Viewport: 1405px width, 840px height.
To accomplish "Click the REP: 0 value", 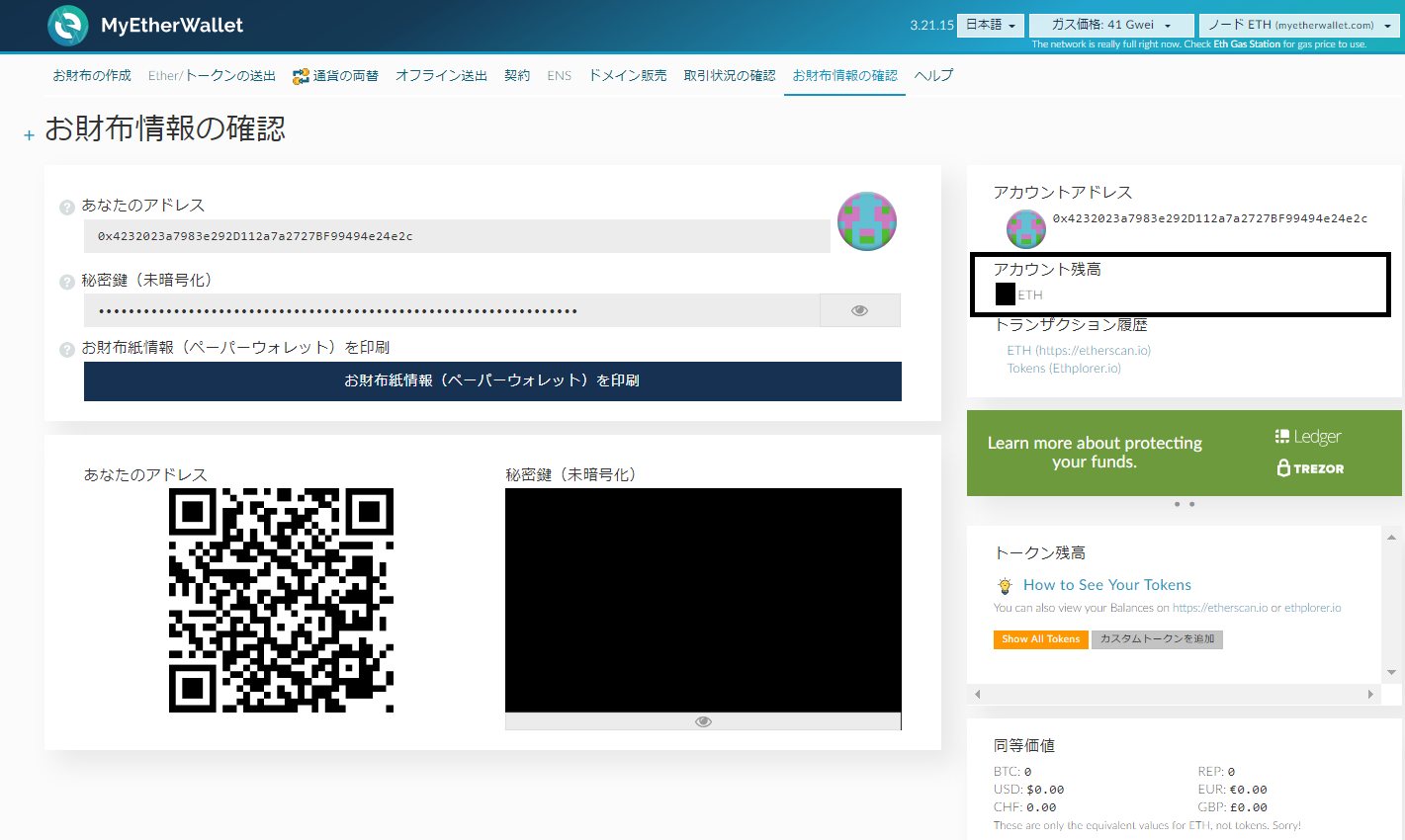I will 1216,772.
